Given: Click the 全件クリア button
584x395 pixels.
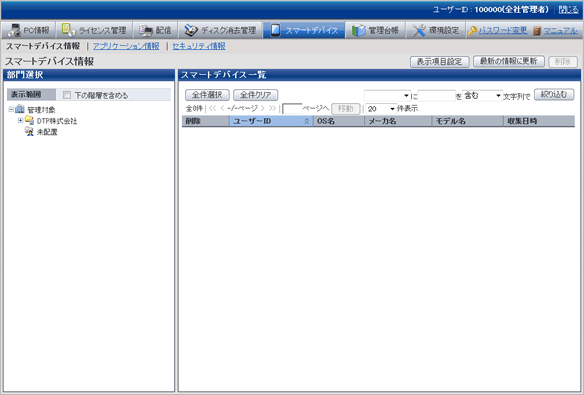Looking at the screenshot, I should [x=256, y=95].
